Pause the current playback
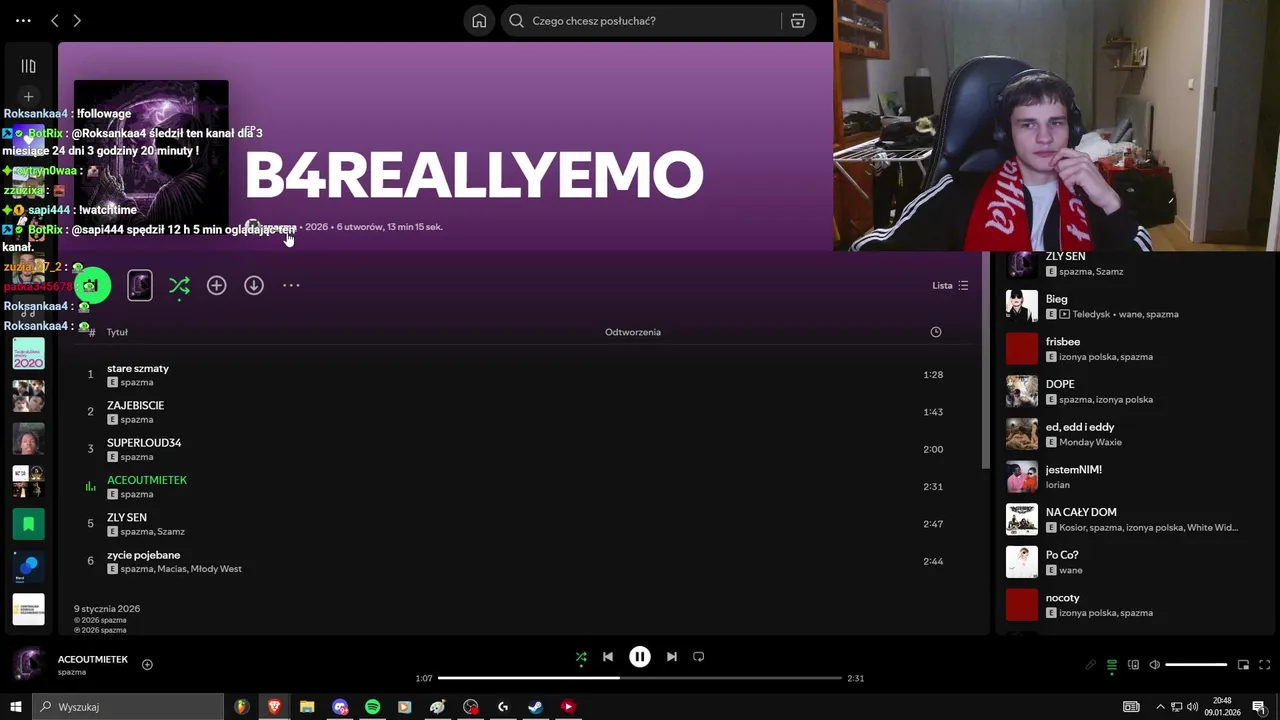The height and width of the screenshot is (720, 1280). [x=640, y=657]
